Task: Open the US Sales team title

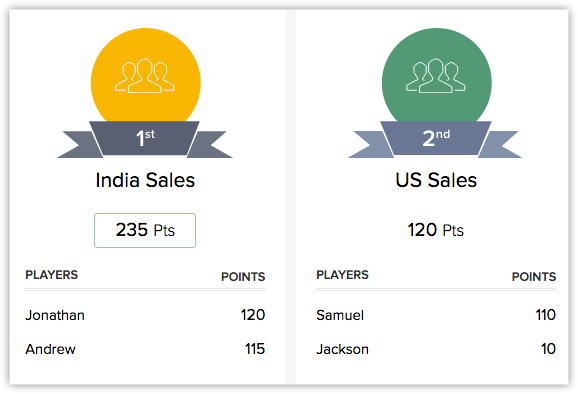Action: tap(436, 180)
